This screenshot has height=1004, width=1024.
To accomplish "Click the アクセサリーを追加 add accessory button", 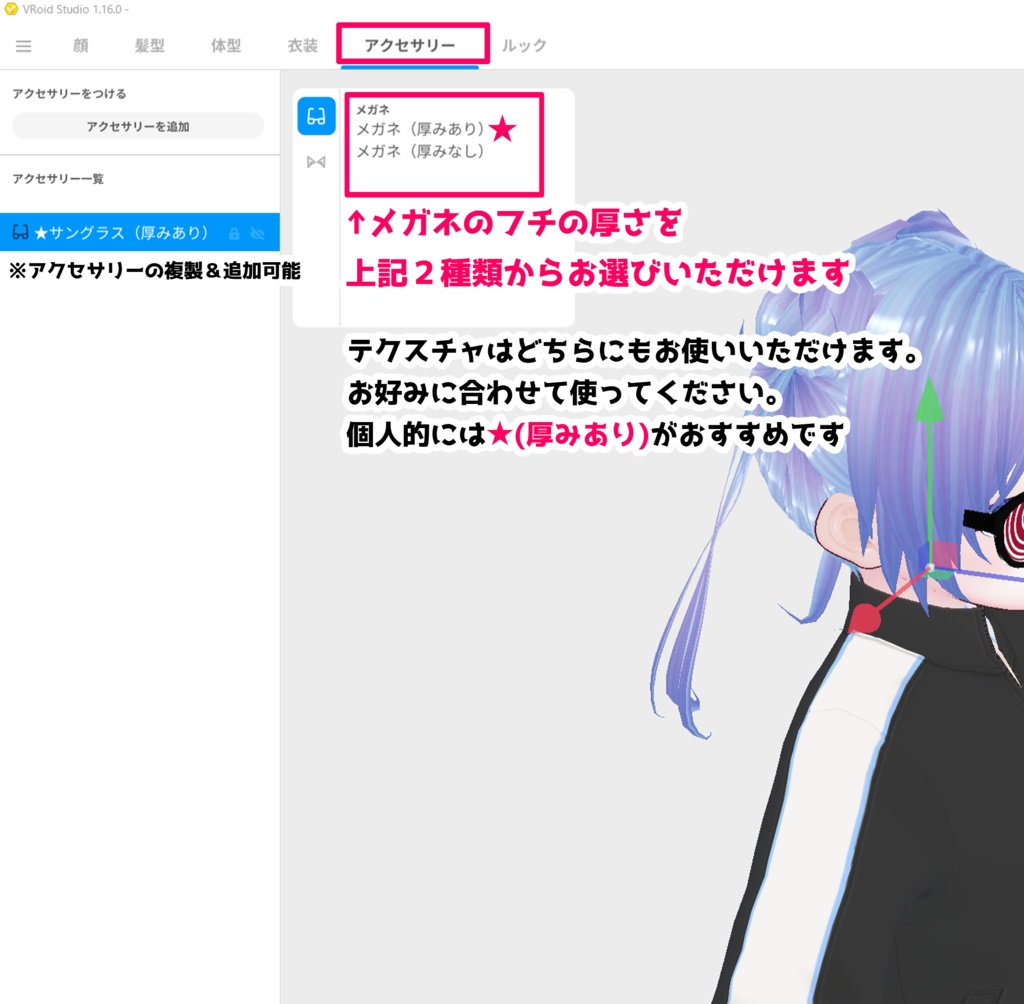I will pyautogui.click(x=137, y=126).
